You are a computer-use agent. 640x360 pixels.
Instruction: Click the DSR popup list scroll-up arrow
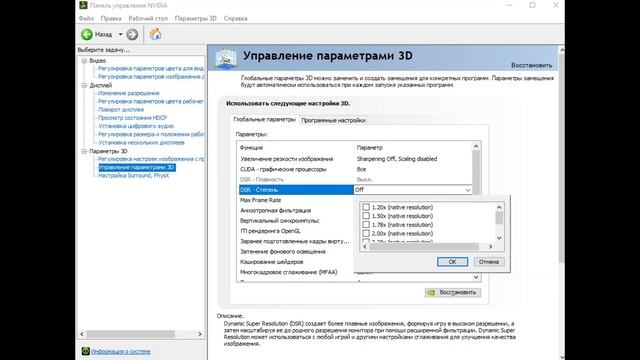click(499, 207)
